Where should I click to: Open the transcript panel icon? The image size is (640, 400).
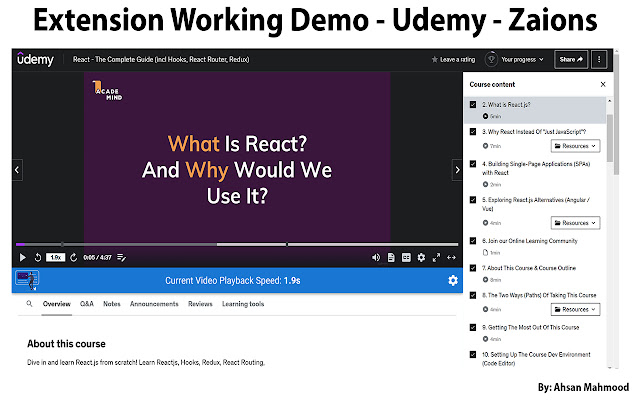click(391, 258)
